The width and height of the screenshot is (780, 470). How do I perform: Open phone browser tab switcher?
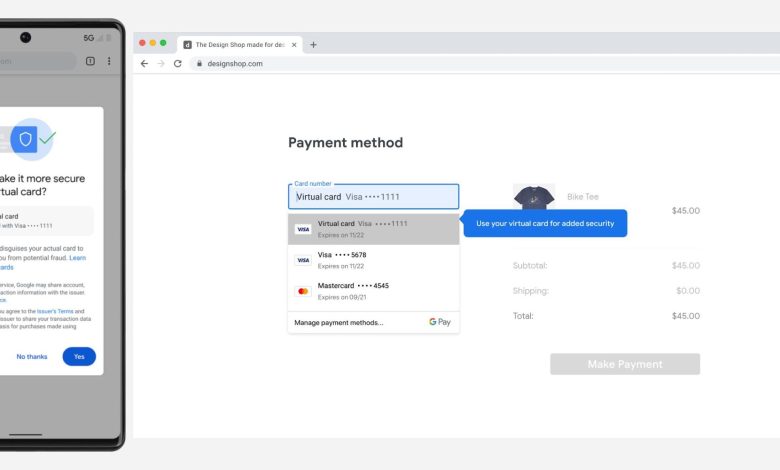(x=90, y=61)
